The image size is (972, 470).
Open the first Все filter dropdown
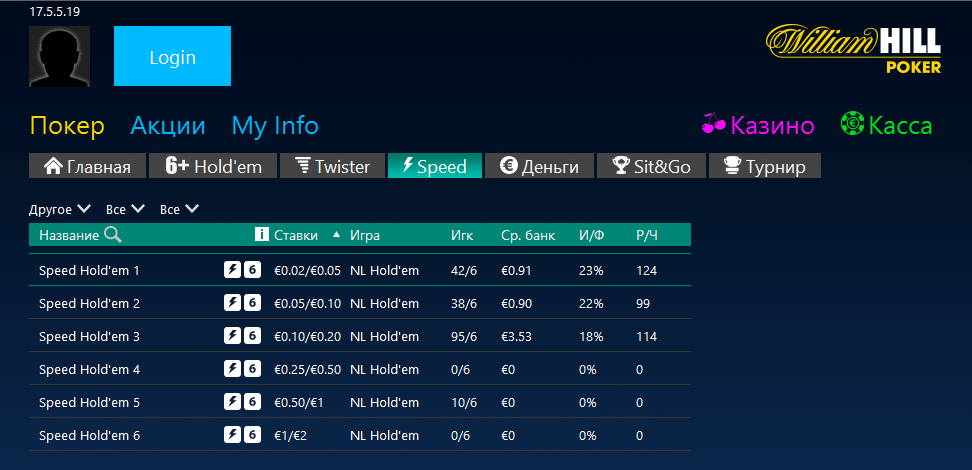coord(125,210)
